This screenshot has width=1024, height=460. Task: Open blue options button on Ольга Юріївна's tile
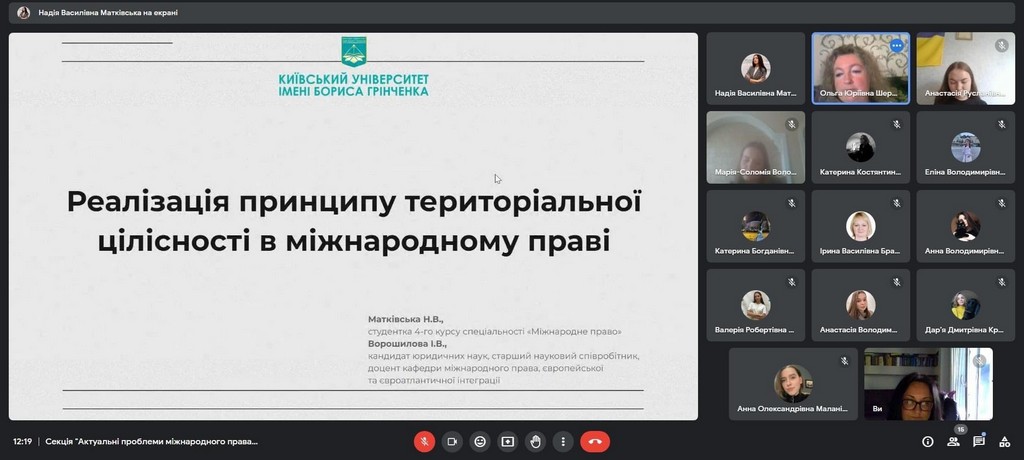[x=896, y=46]
